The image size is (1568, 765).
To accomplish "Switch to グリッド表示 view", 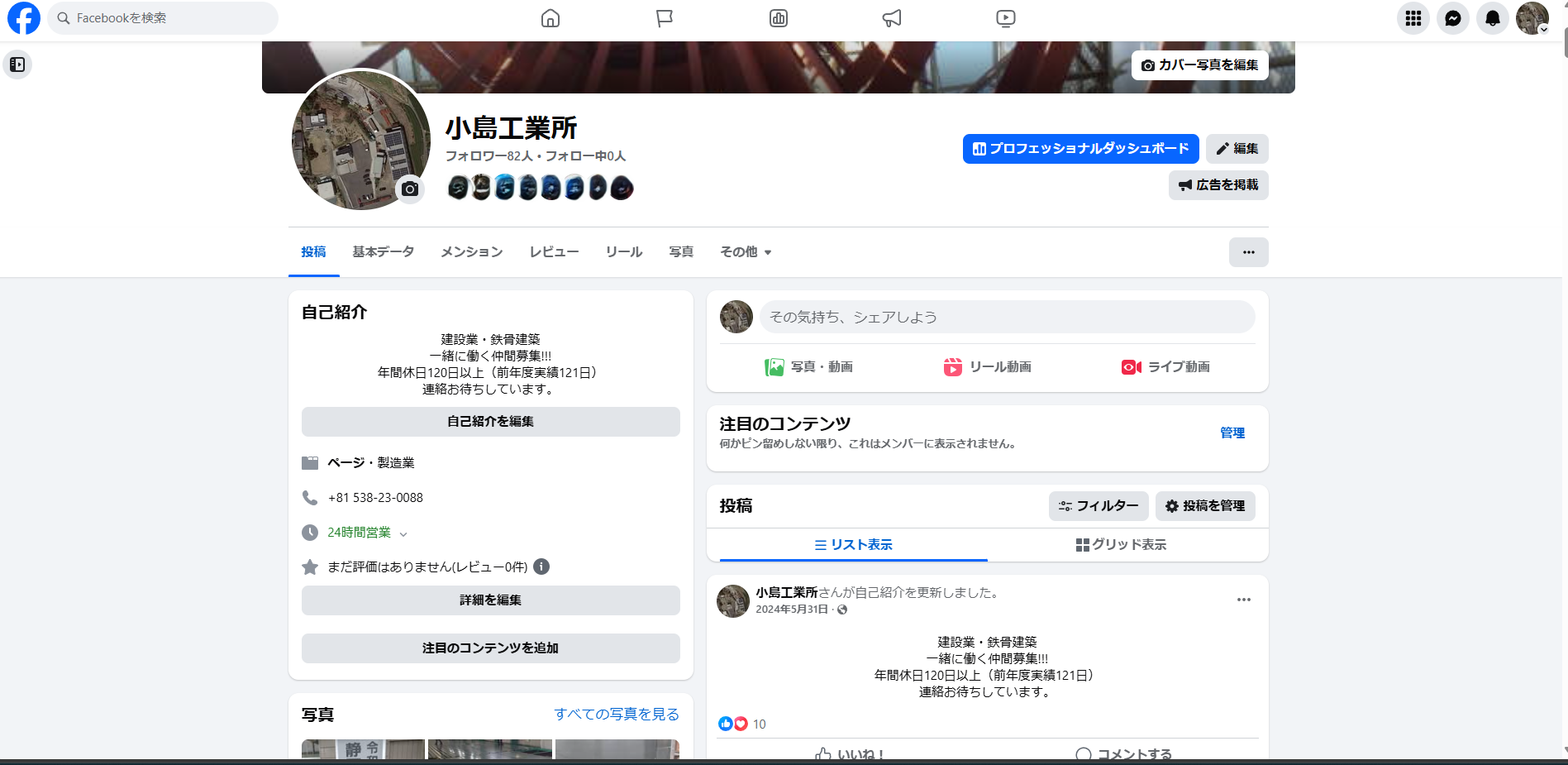I will point(1121,545).
